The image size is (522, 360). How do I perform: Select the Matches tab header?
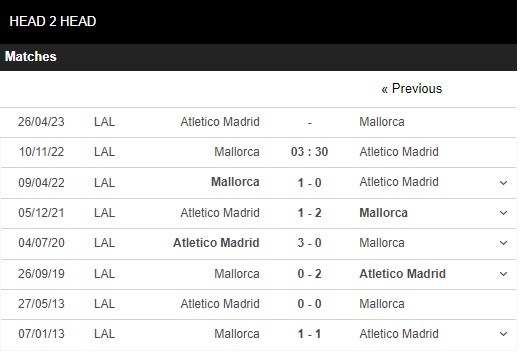click(x=31, y=56)
